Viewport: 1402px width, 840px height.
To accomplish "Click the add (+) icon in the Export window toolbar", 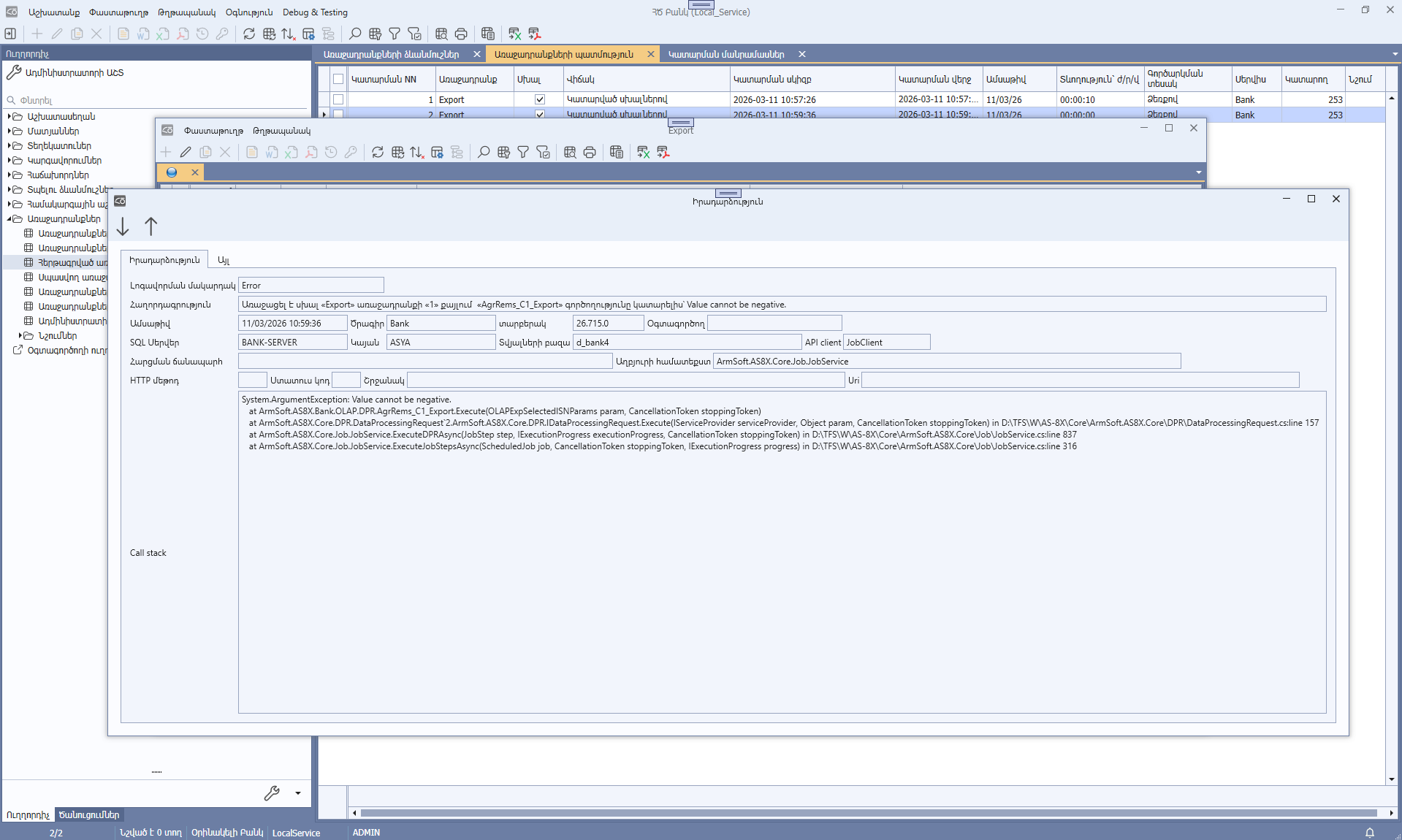I will pyautogui.click(x=166, y=152).
